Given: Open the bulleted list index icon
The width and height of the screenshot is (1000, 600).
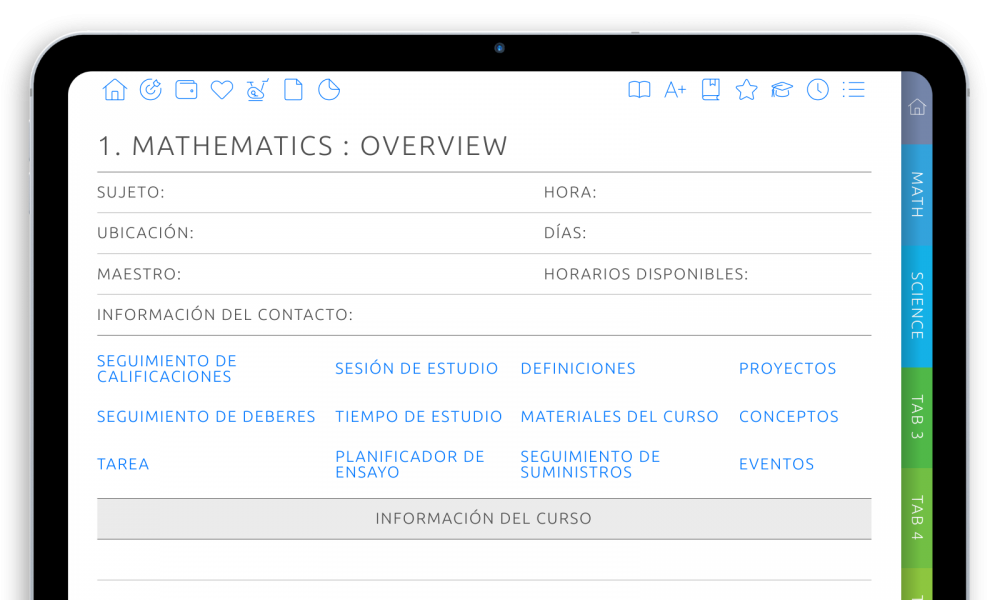Looking at the screenshot, I should click(853, 90).
